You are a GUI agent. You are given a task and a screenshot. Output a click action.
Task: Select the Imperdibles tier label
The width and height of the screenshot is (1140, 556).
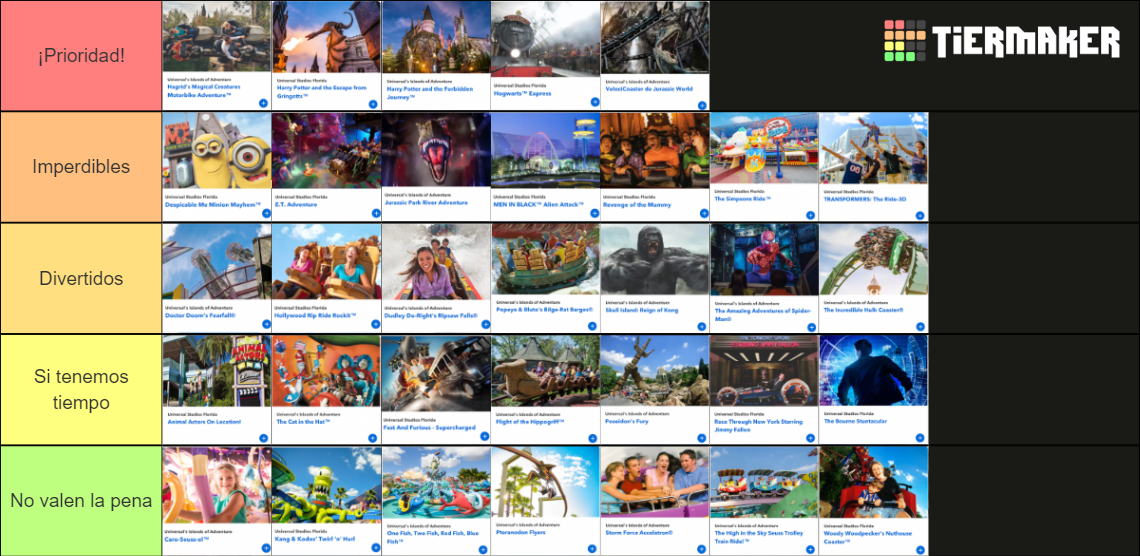pos(81,166)
